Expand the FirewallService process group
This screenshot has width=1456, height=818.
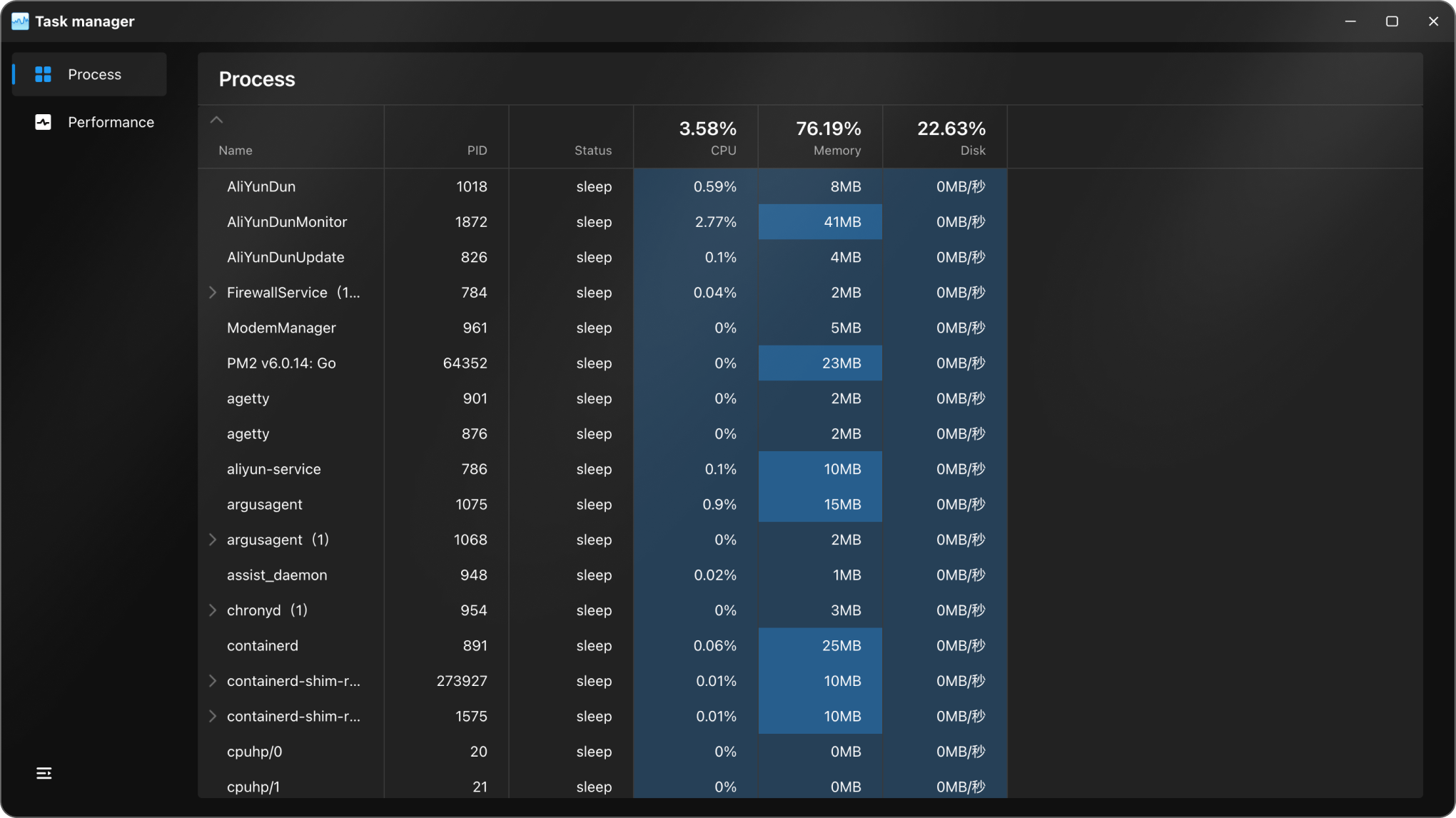[213, 293]
